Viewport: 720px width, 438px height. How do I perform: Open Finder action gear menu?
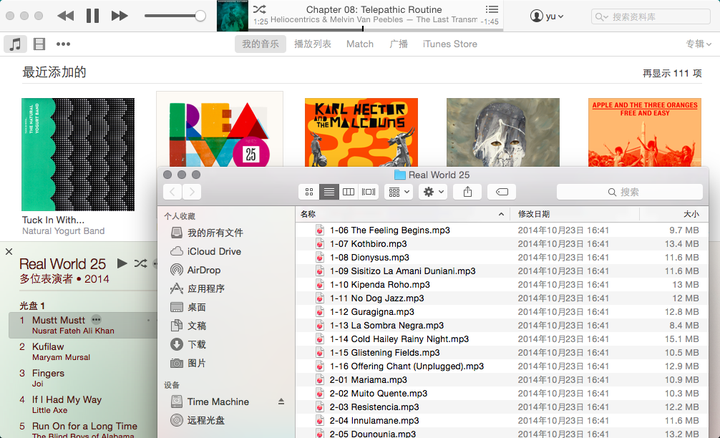(433, 192)
